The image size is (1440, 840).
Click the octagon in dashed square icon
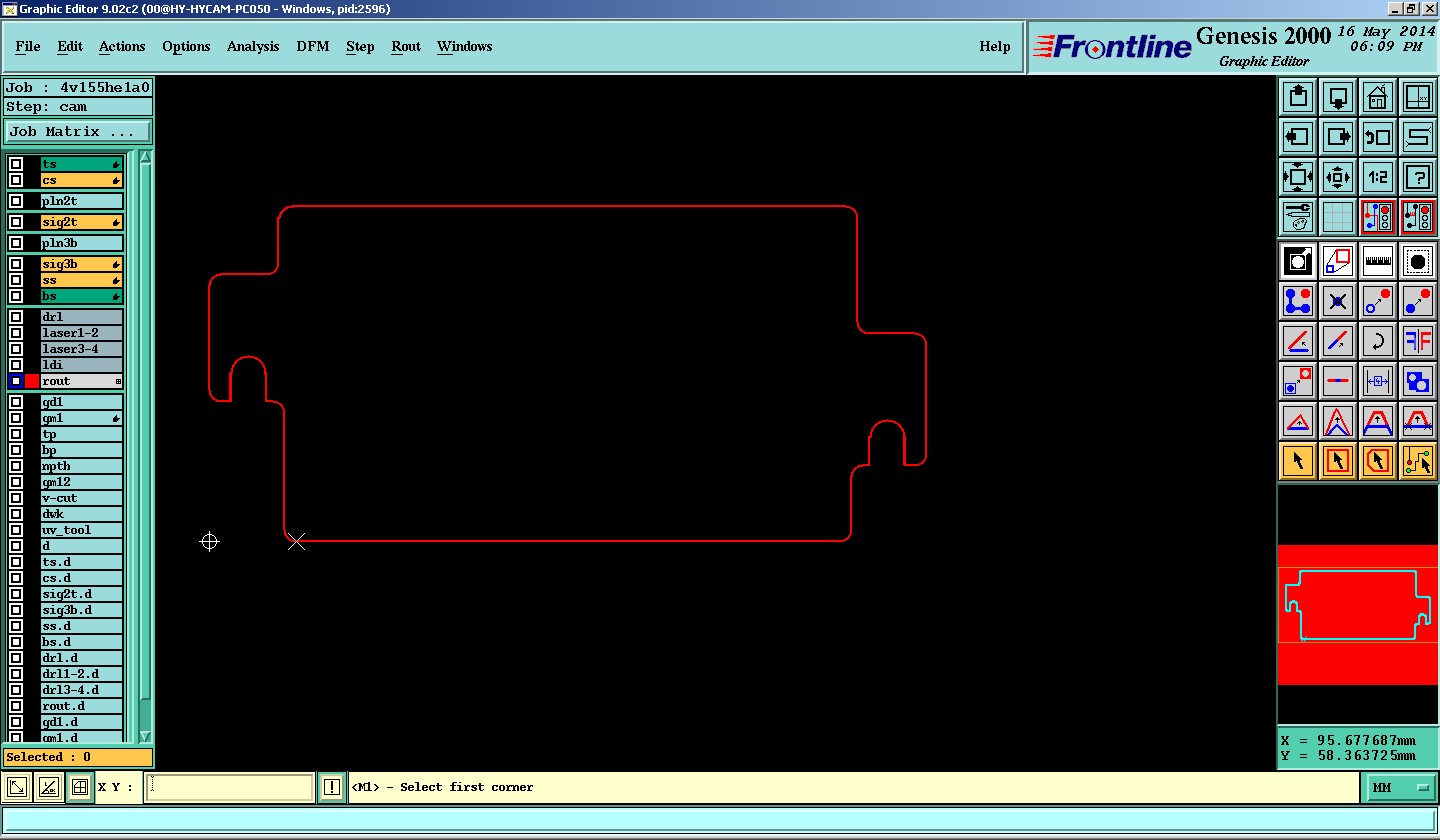(1418, 262)
